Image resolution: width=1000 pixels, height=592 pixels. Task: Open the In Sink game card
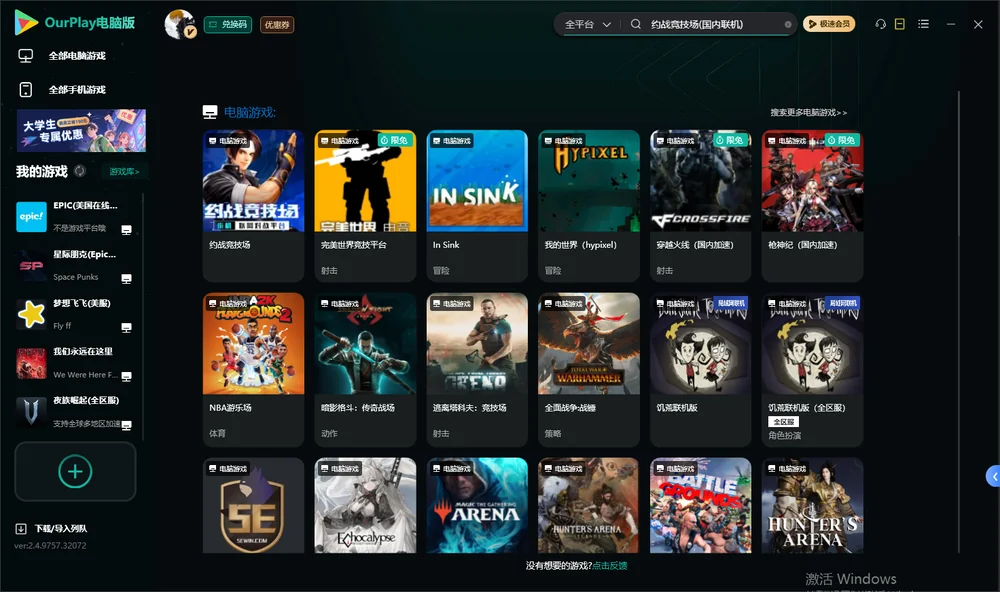(477, 205)
